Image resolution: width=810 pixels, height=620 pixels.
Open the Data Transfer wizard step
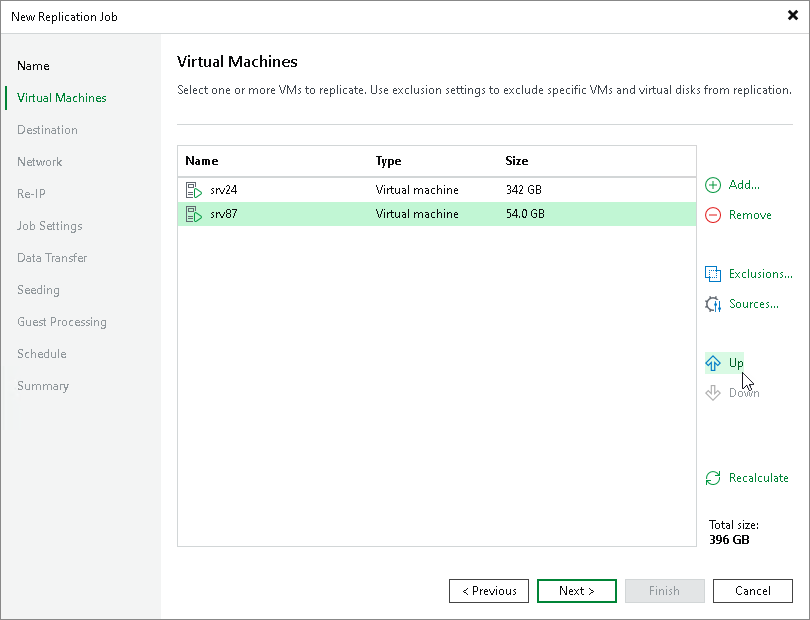pyautogui.click(x=52, y=258)
